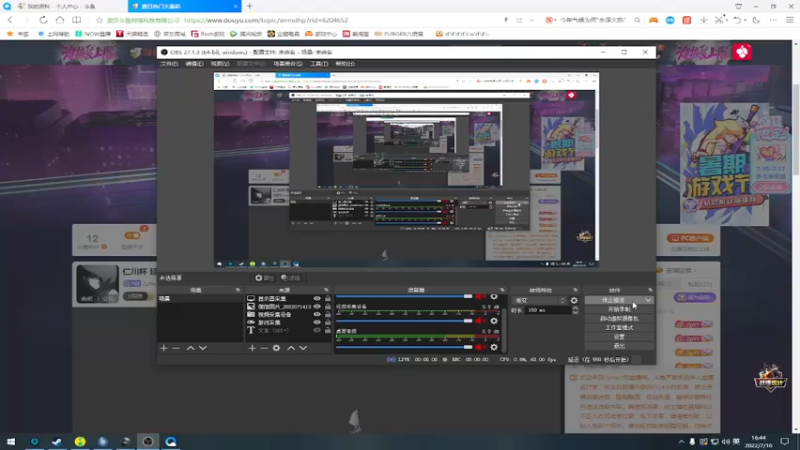Expand the arrow on 停止推流 button

pos(647,300)
